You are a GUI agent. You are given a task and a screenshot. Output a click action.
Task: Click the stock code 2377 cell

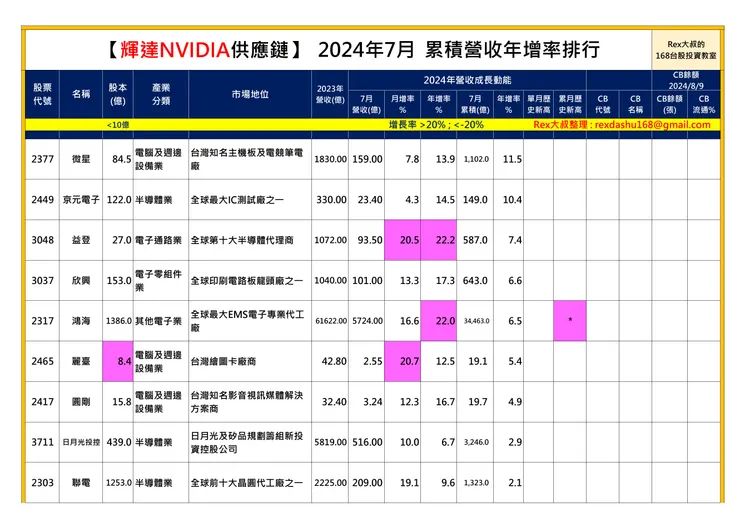tap(42, 159)
